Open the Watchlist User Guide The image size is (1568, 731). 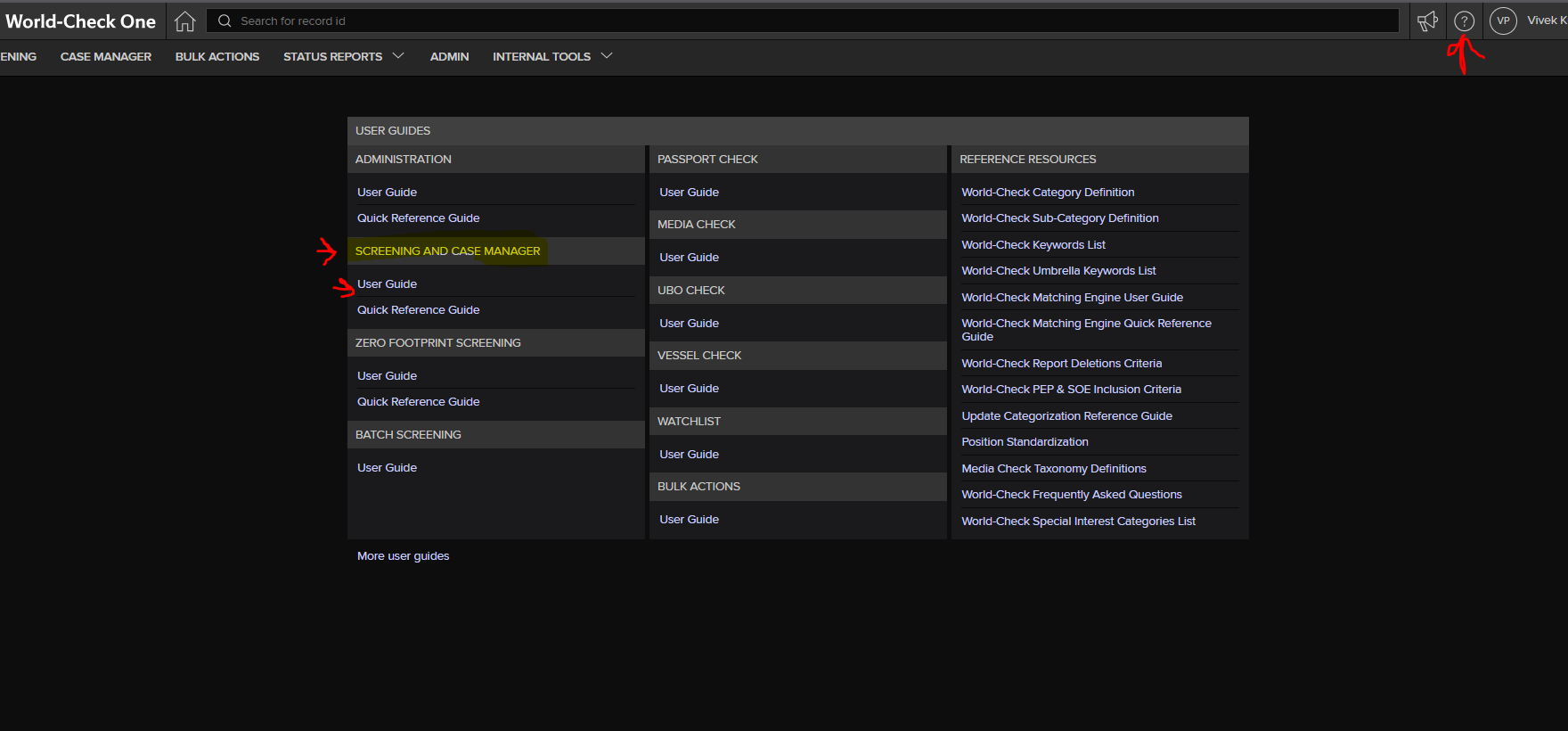689,455
